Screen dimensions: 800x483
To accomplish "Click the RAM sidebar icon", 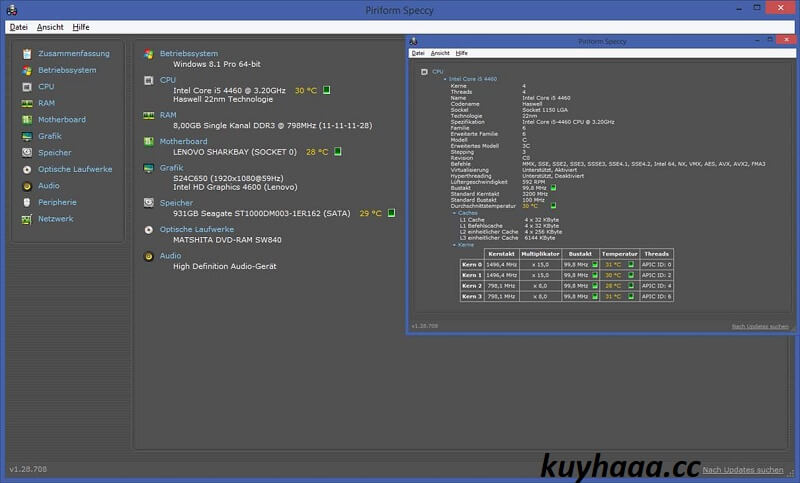I will pos(27,104).
